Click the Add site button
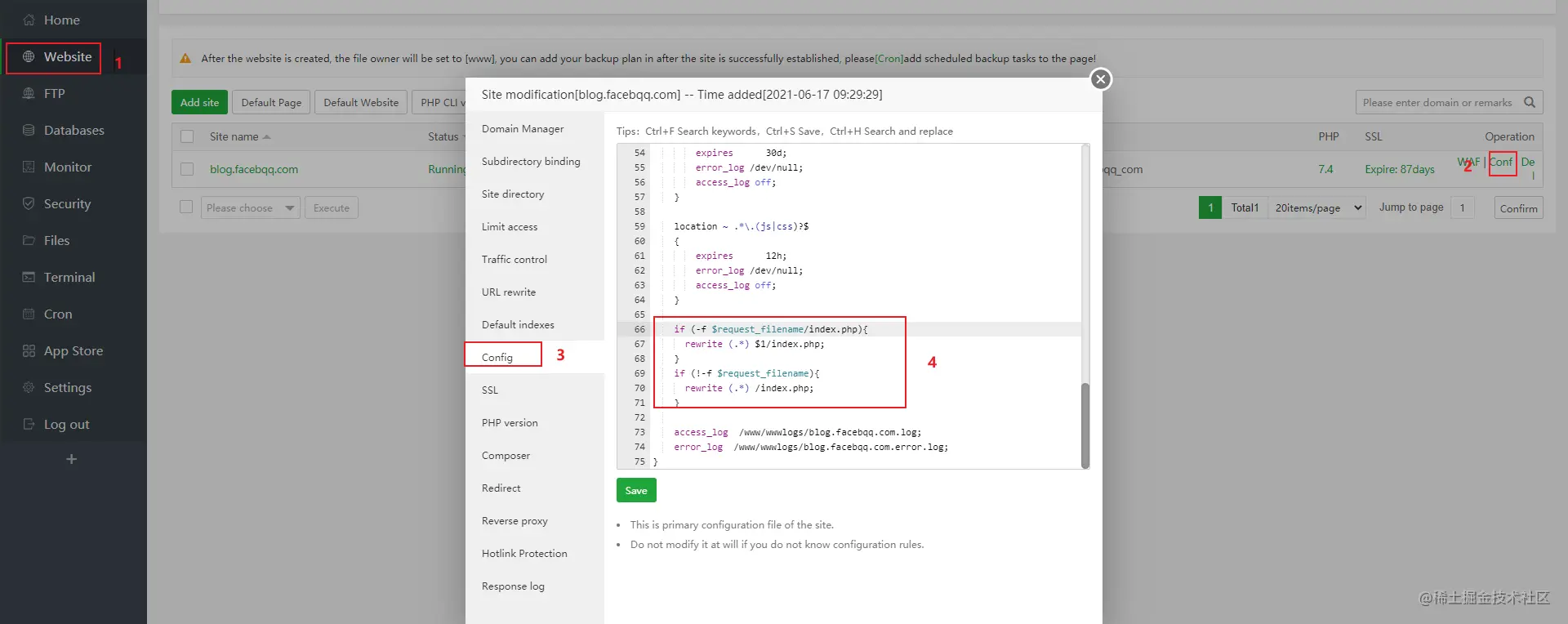This screenshot has height=624, width=1568. (x=200, y=102)
